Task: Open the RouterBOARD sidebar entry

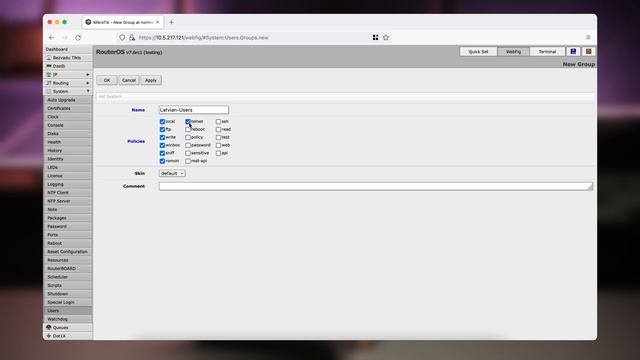Action: point(68,269)
